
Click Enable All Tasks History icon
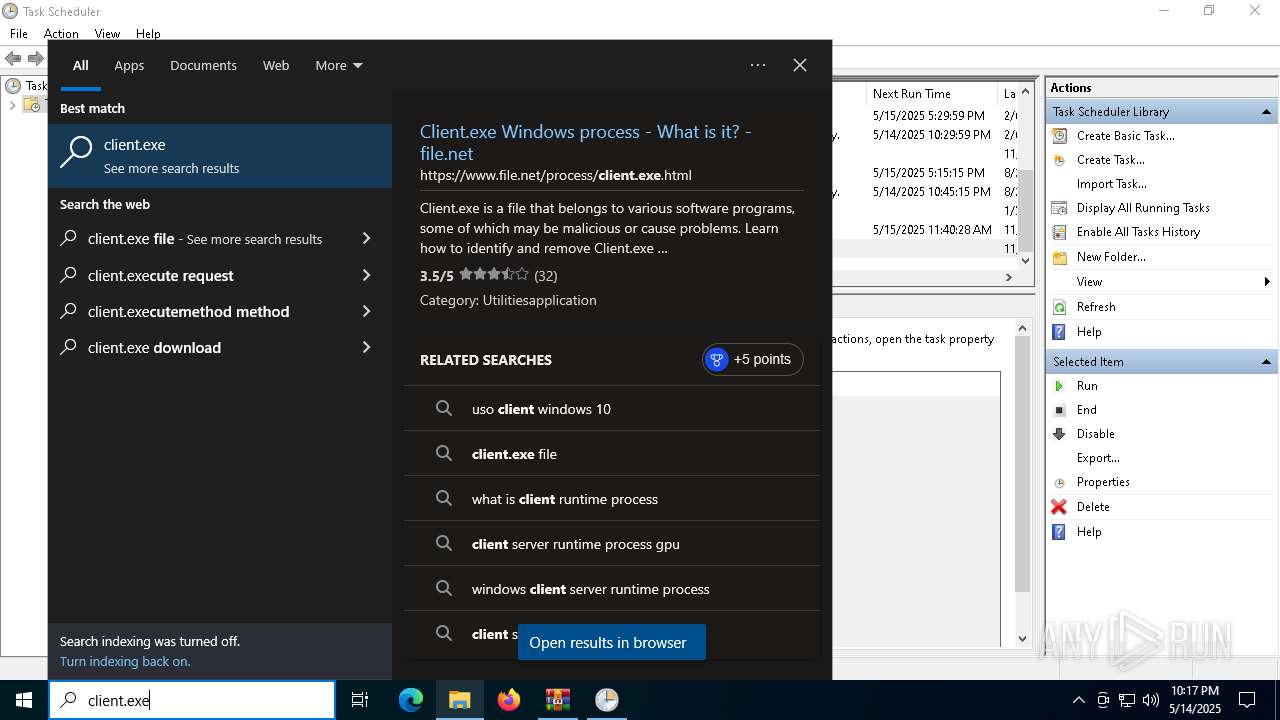point(1060,232)
